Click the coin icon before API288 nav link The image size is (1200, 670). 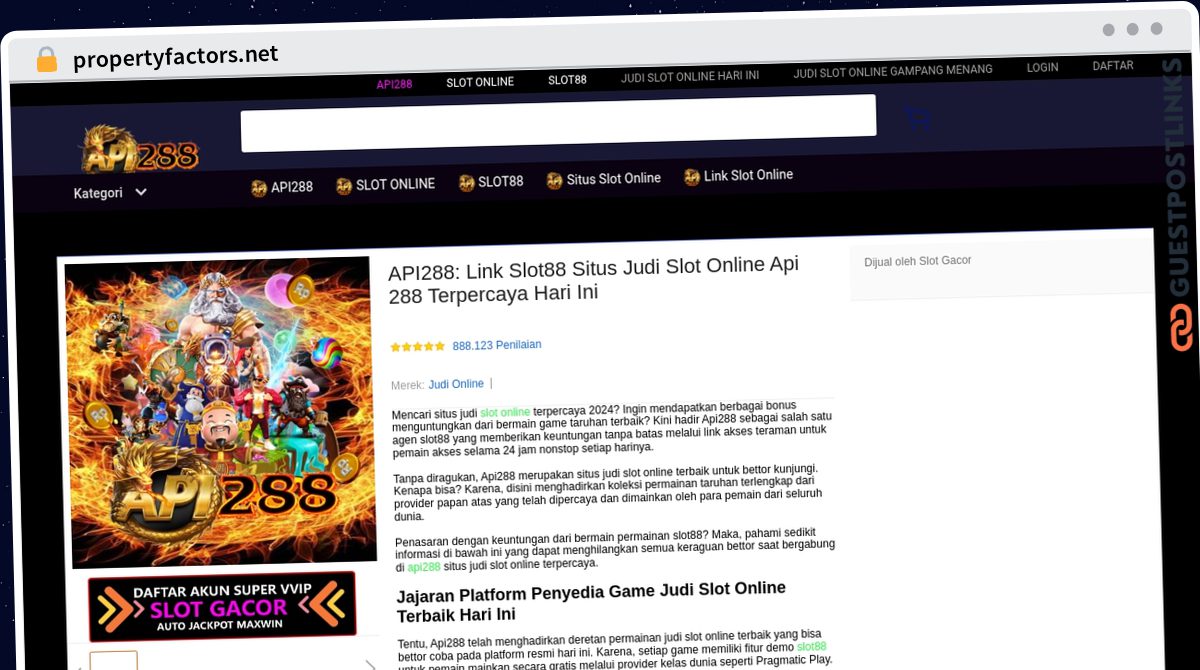(259, 187)
